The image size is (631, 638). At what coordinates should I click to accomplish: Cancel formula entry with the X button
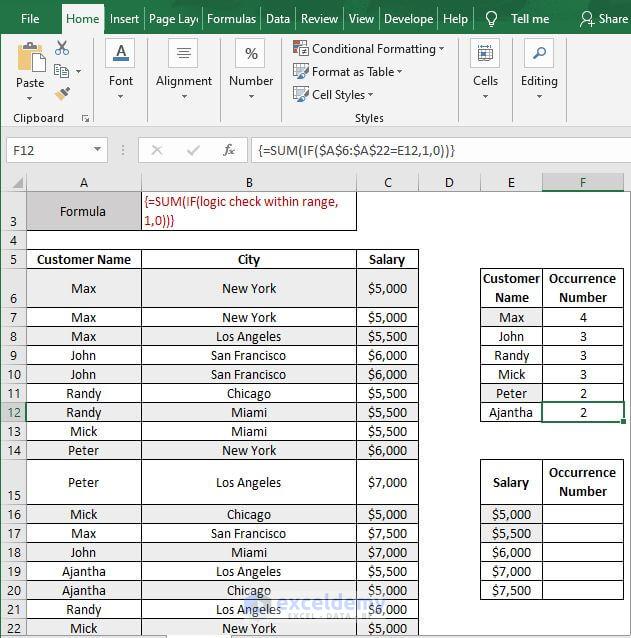click(x=157, y=151)
